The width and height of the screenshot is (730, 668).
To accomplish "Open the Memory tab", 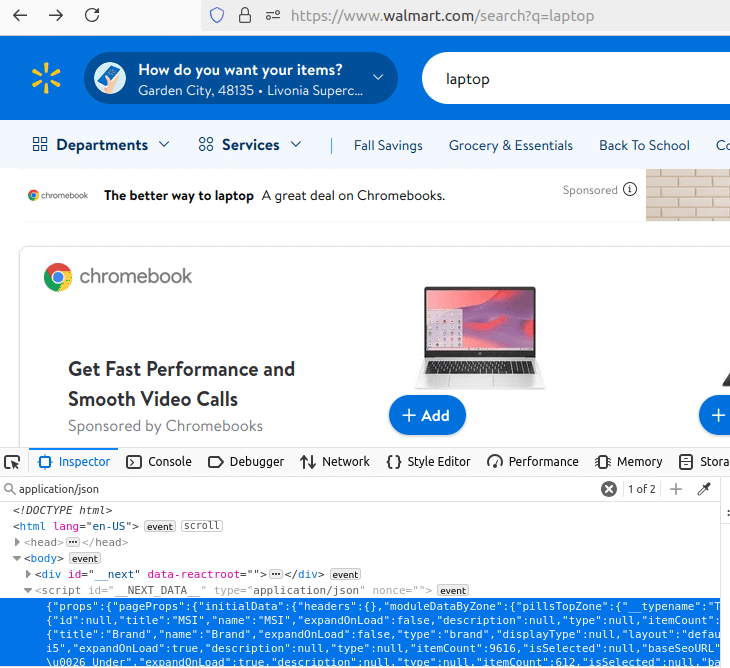I will coord(628,462).
